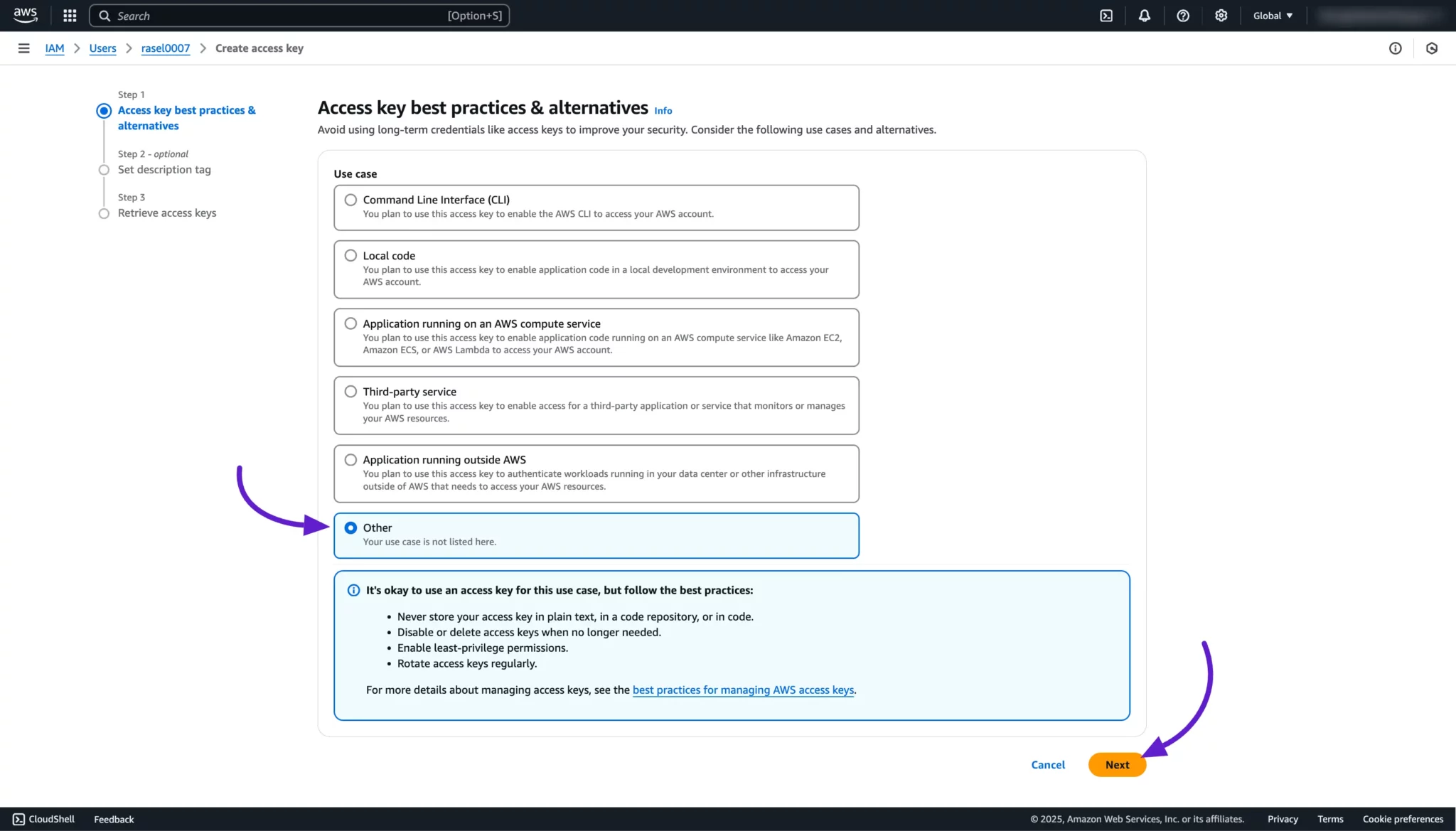Choose Third-party service use case
The height and width of the screenshot is (831, 1456).
coord(350,392)
